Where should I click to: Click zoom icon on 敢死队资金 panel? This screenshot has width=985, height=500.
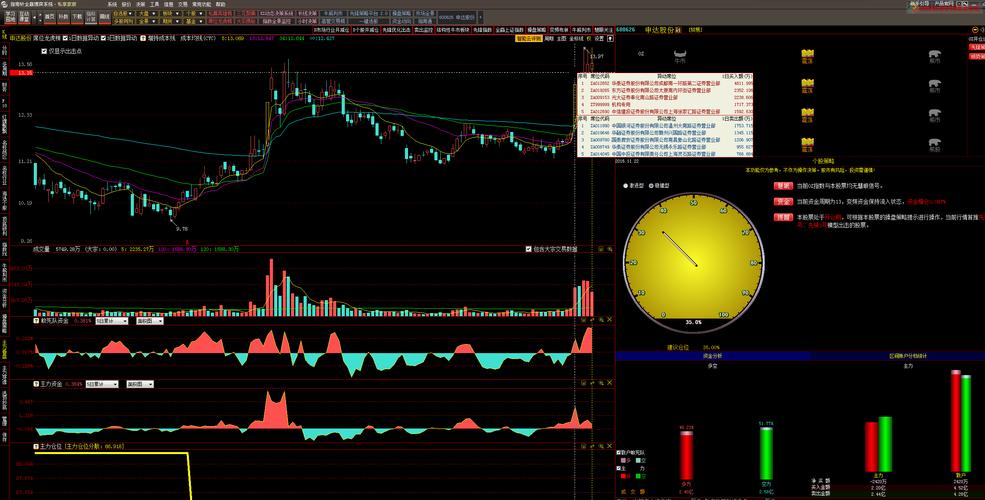tap(601, 320)
